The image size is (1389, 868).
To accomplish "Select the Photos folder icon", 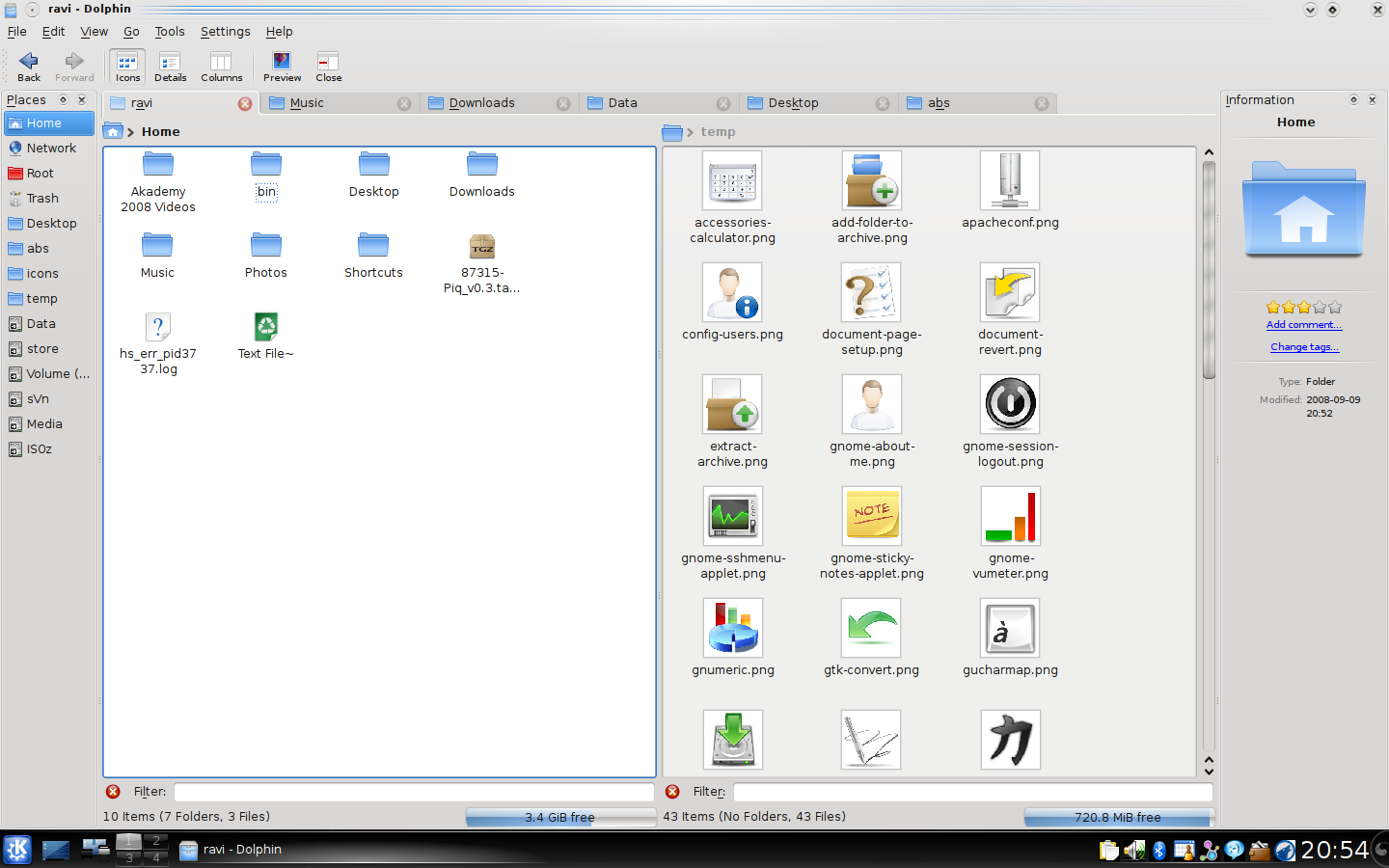I will tap(266, 256).
